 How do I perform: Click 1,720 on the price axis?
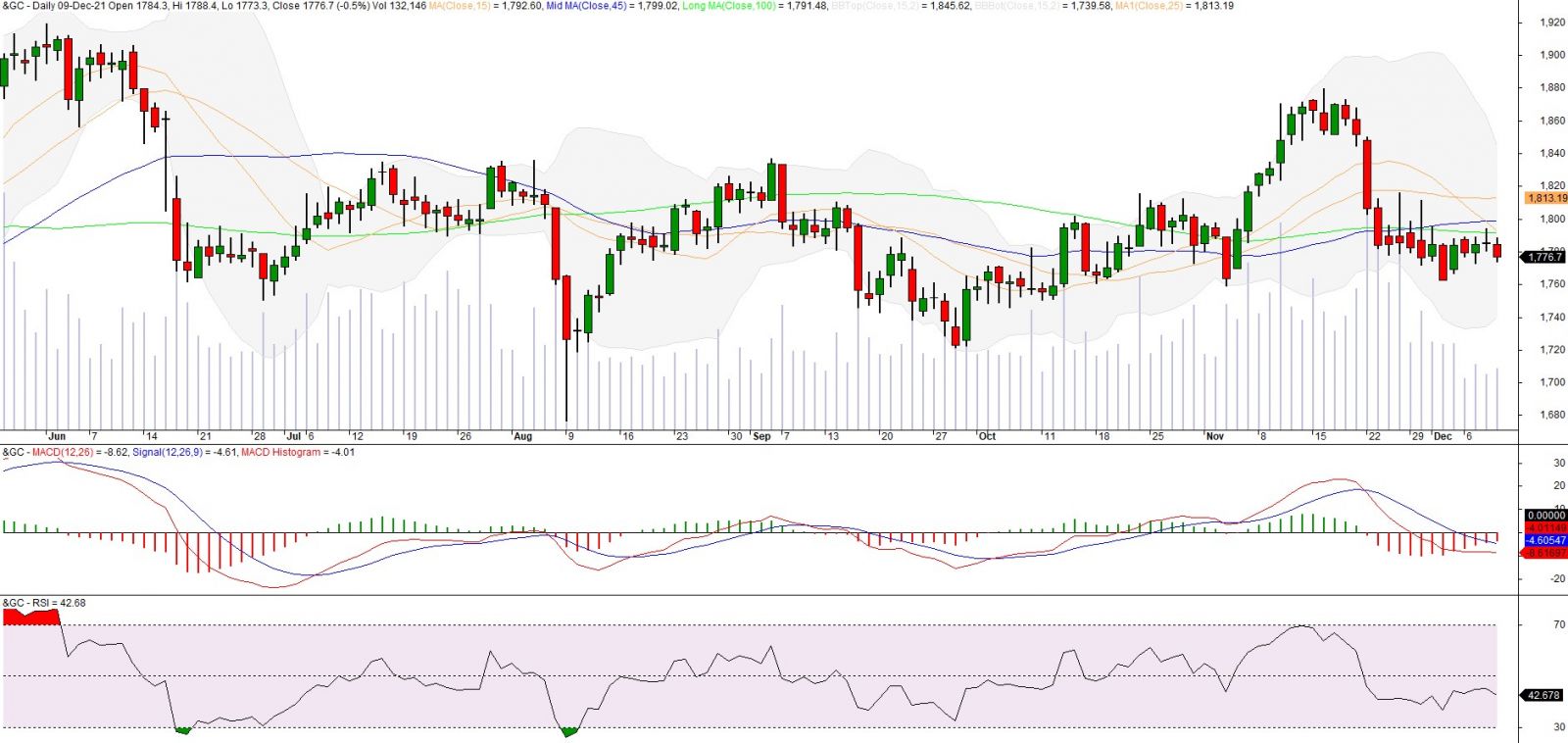tap(1552, 349)
